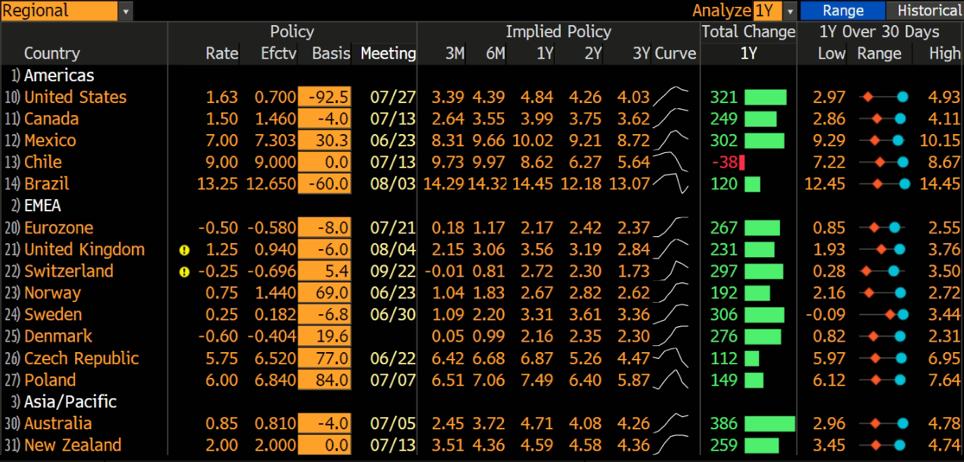Click Australia green change bar
The width and height of the screenshot is (964, 462).
click(x=770, y=423)
